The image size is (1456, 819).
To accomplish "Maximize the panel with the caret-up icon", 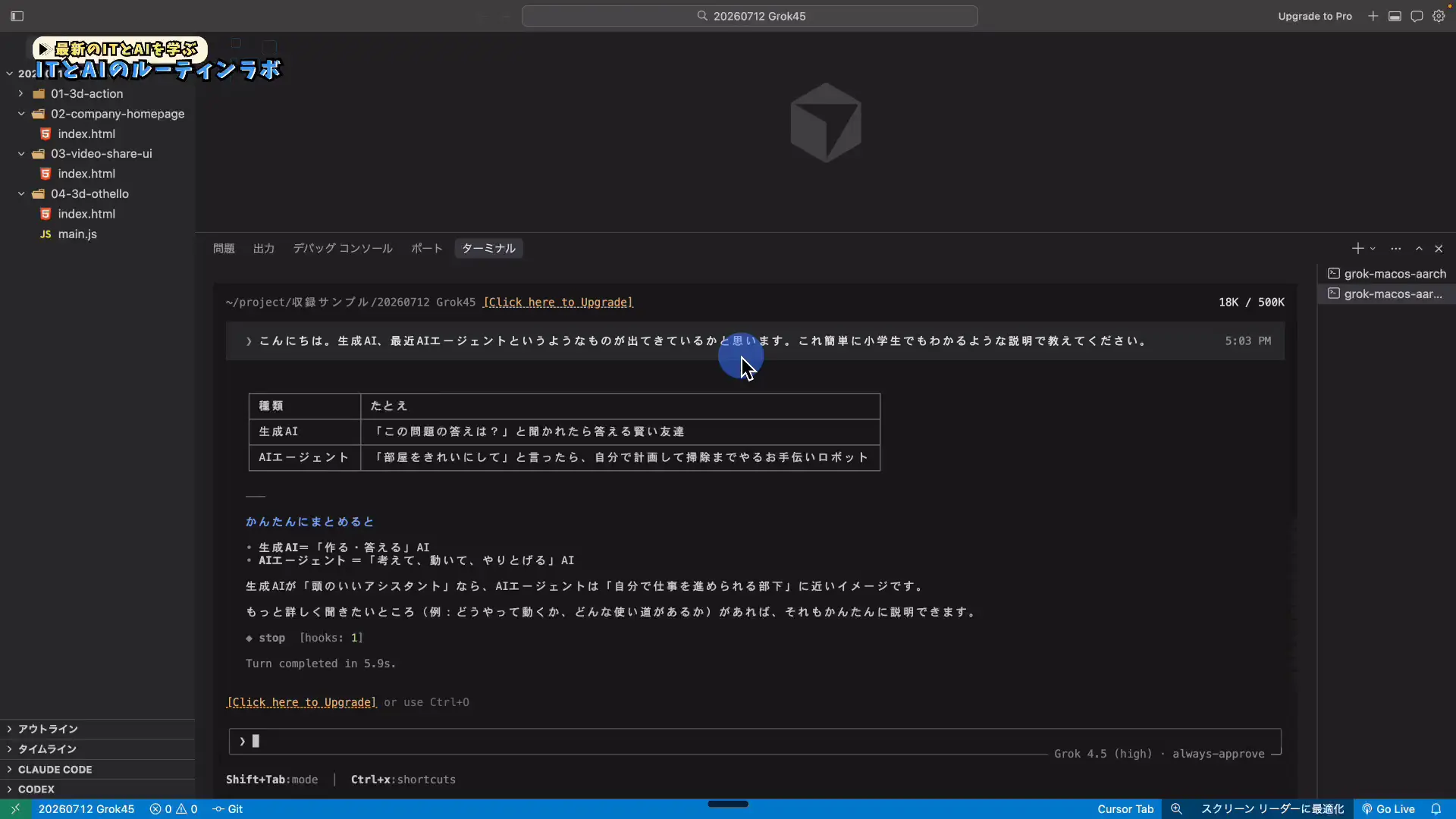I will (1419, 249).
